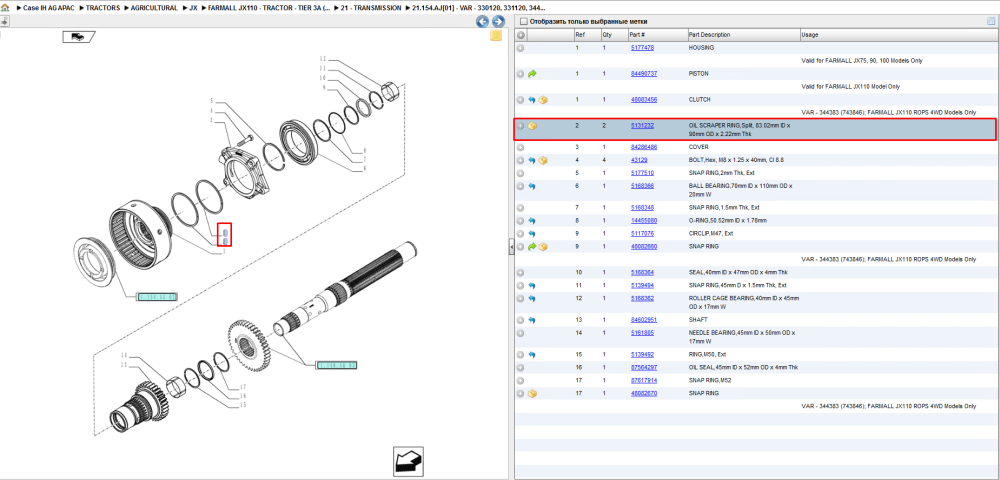Click the package box icon in the CLUTCH row
Screen dimensions: 1000x480
pos(543,100)
